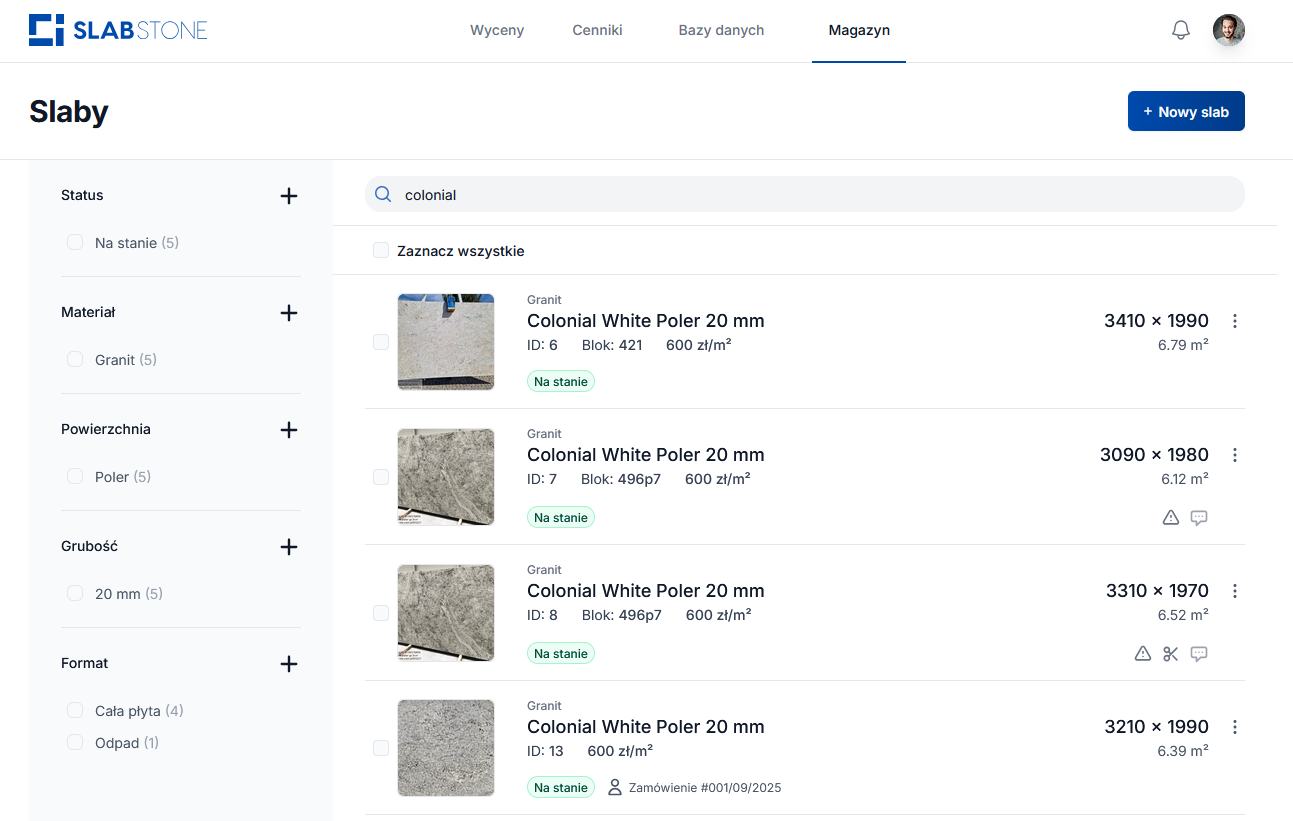Click the warning triangle on slab ID 7
Viewport: 1293px width, 821px height.
point(1170,518)
